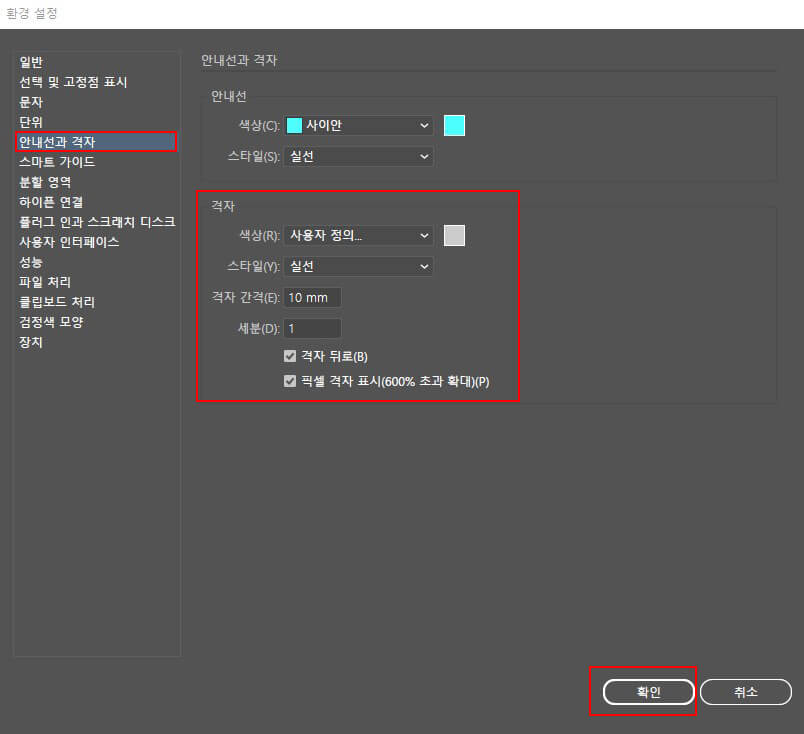Open 파일 처리 preferences
Screen dimensions: 804x734
[x=45, y=282]
